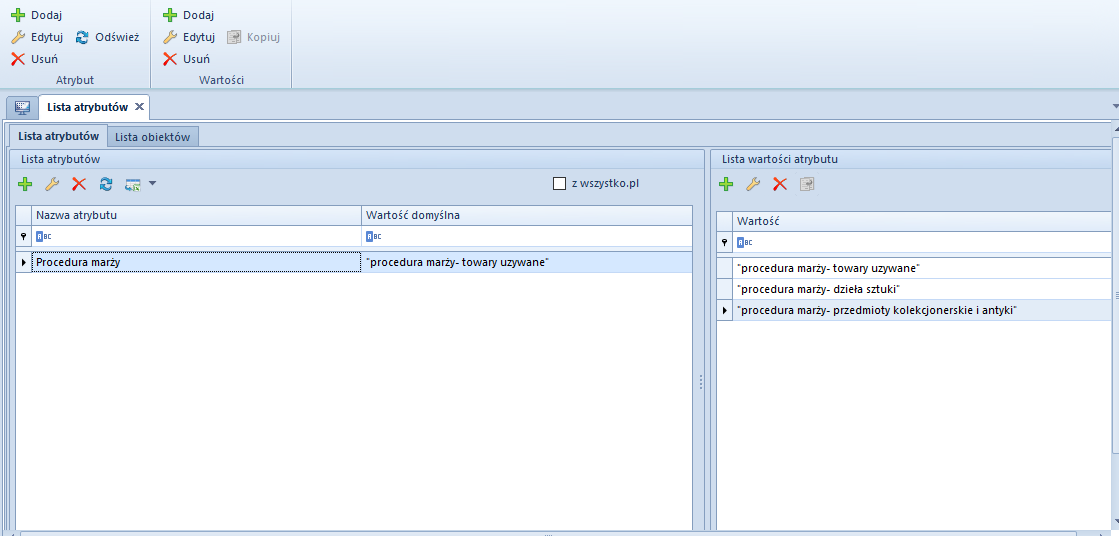The height and width of the screenshot is (536, 1119).
Task: Click default value cell "procedura marży- towary uzywane"
Action: click(x=527, y=262)
